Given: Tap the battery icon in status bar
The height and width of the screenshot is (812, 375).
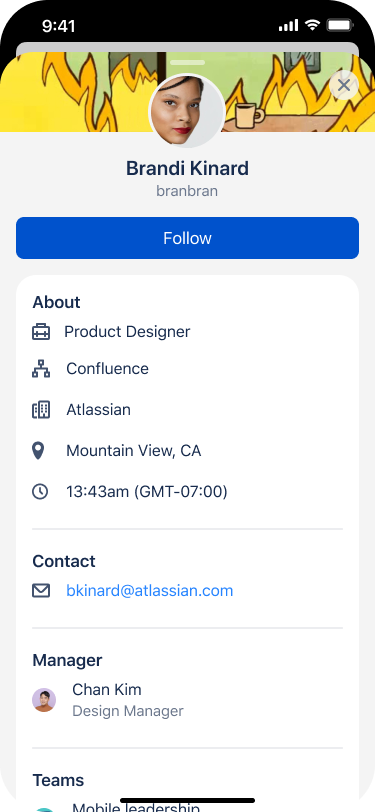Looking at the screenshot, I should pos(340,25).
